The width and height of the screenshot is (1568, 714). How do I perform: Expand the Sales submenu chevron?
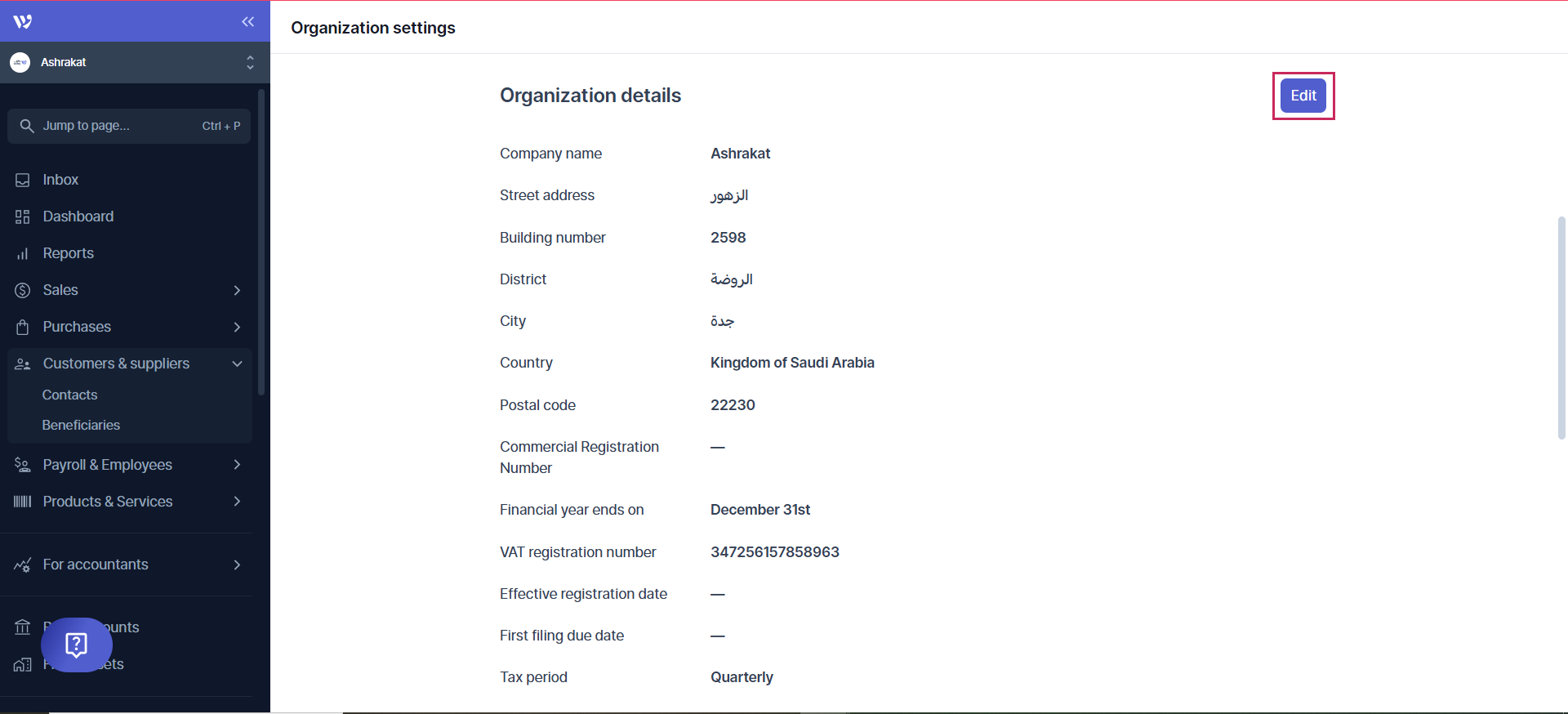click(x=237, y=290)
